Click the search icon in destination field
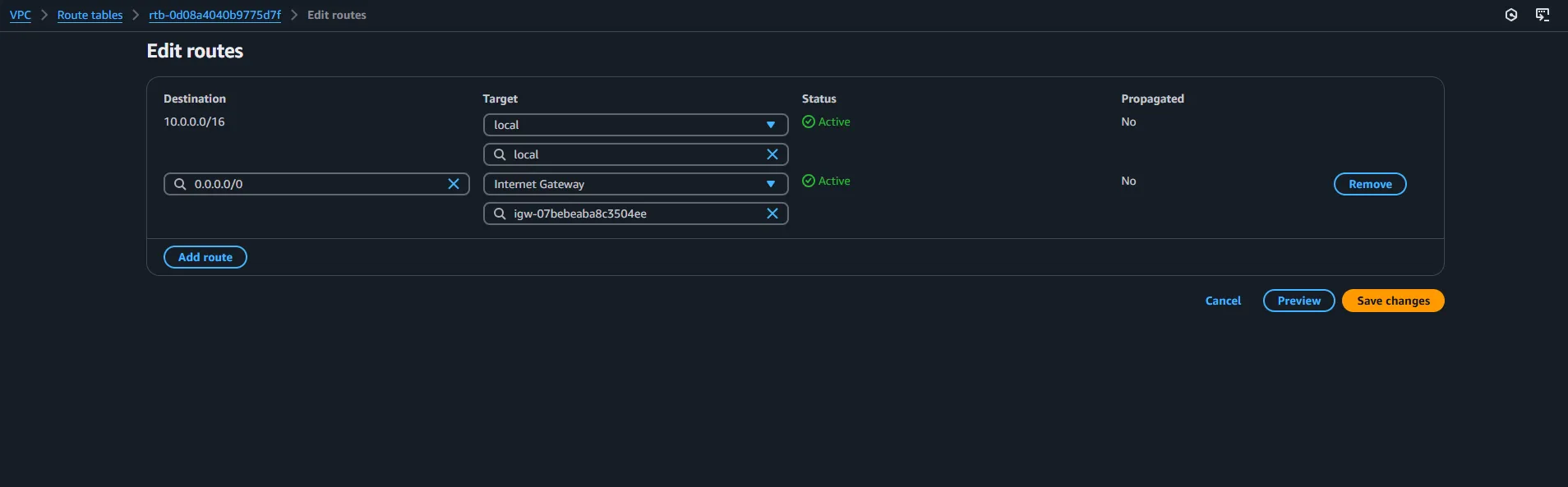The width and height of the screenshot is (1568, 487). click(180, 184)
